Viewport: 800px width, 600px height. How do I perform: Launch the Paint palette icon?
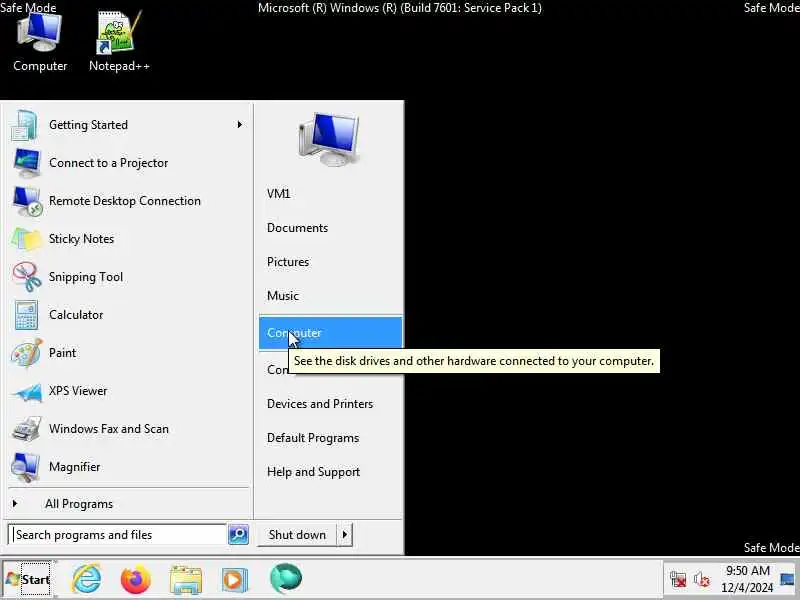[27, 353]
